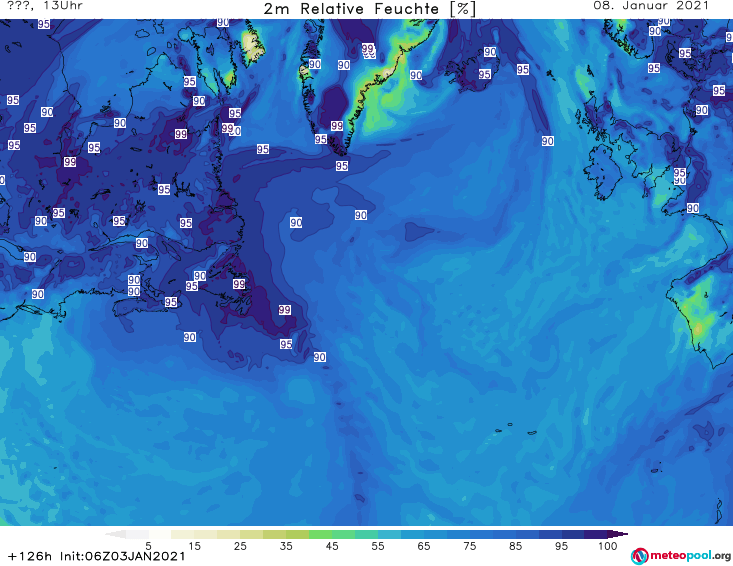The width and height of the screenshot is (733, 566).
Task: Select the date '08. Januar 2021'
Action: 651,6
